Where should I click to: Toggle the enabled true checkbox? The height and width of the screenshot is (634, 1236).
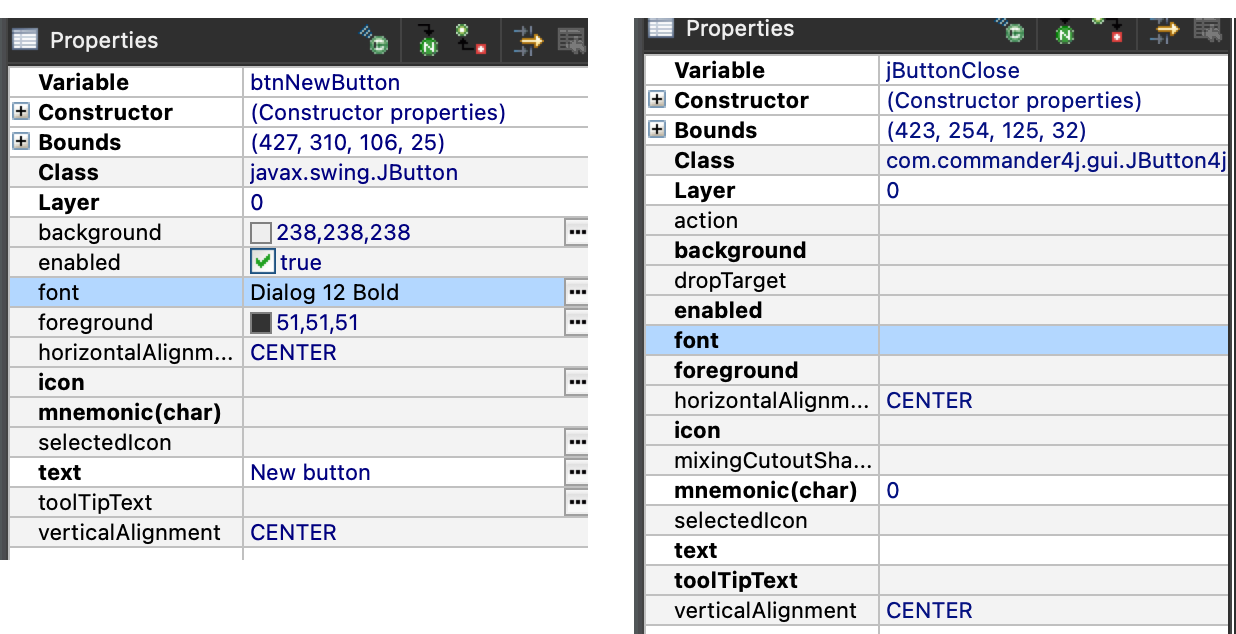pos(262,262)
